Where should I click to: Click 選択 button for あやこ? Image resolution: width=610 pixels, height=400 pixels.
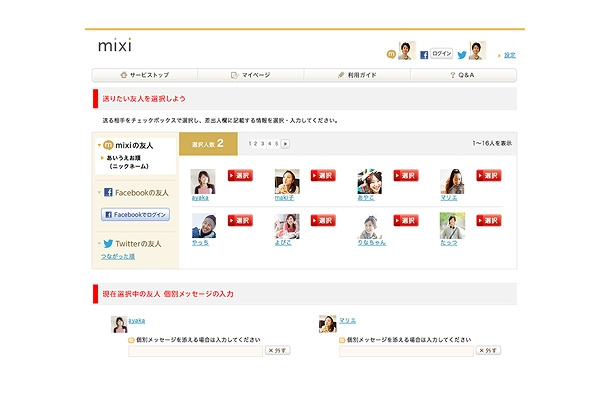click(x=406, y=175)
